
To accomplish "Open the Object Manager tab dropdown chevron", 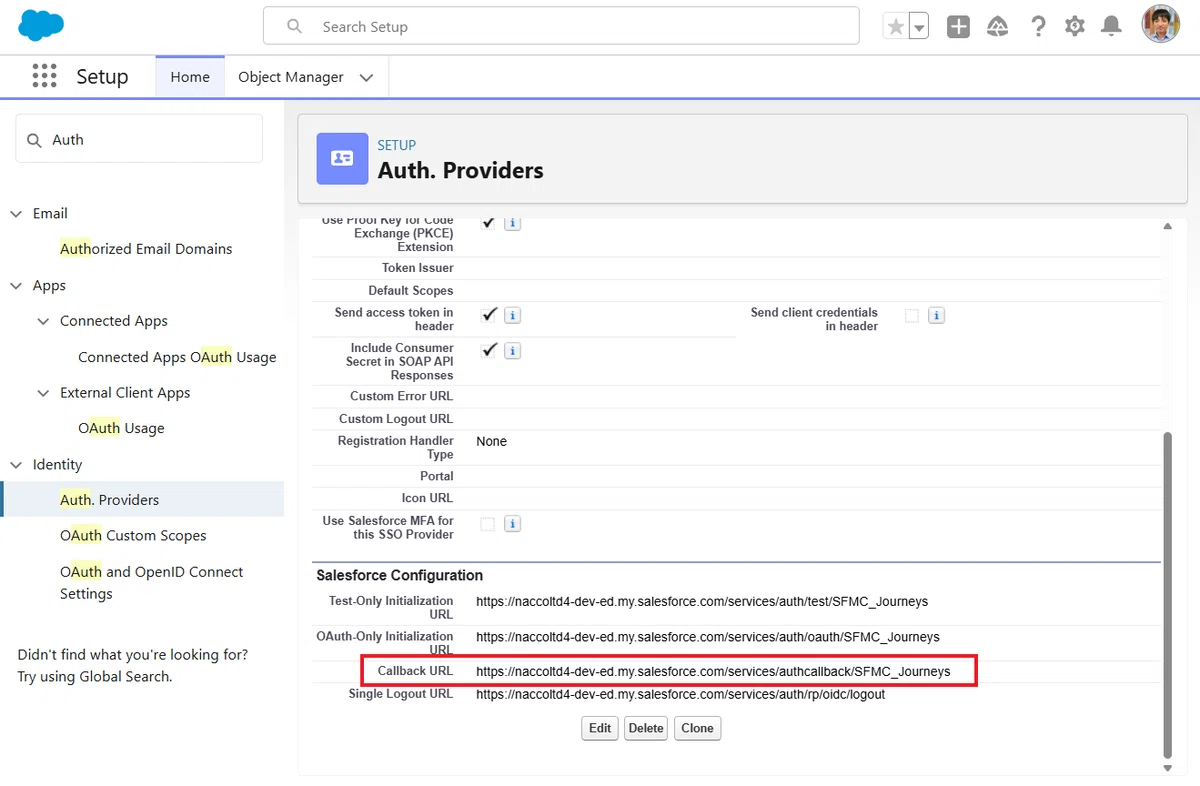I will click(366, 77).
